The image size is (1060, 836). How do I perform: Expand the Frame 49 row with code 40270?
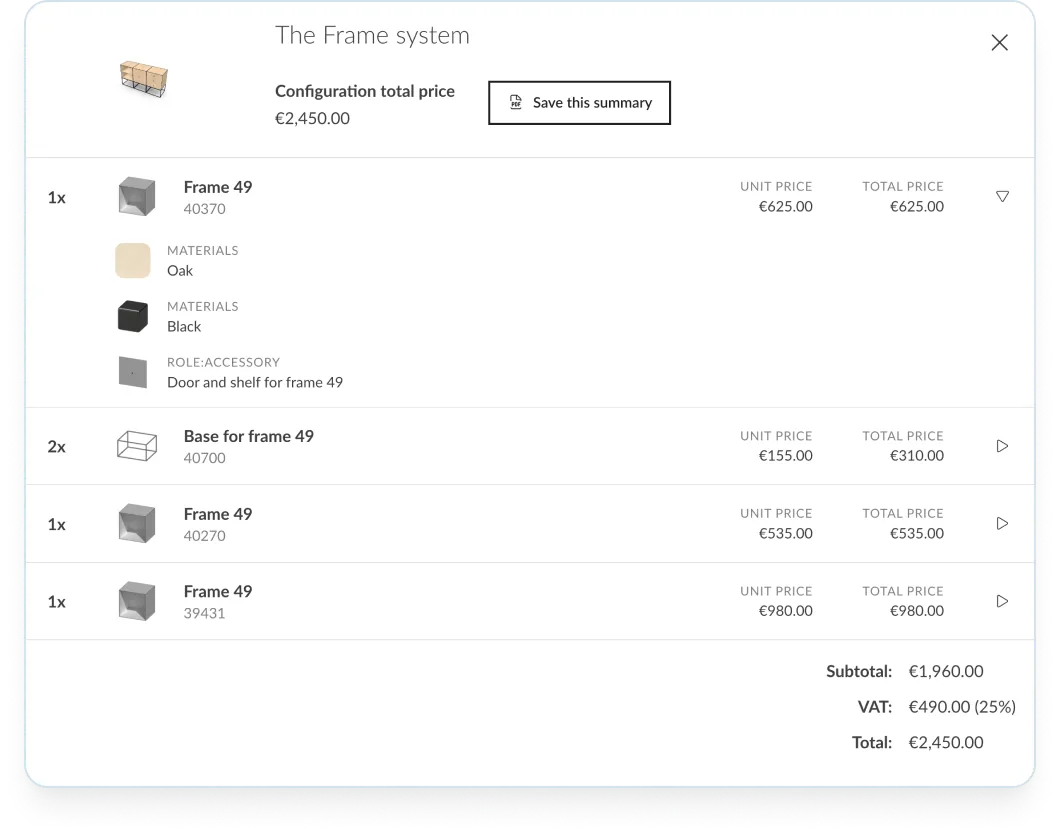coord(1002,523)
